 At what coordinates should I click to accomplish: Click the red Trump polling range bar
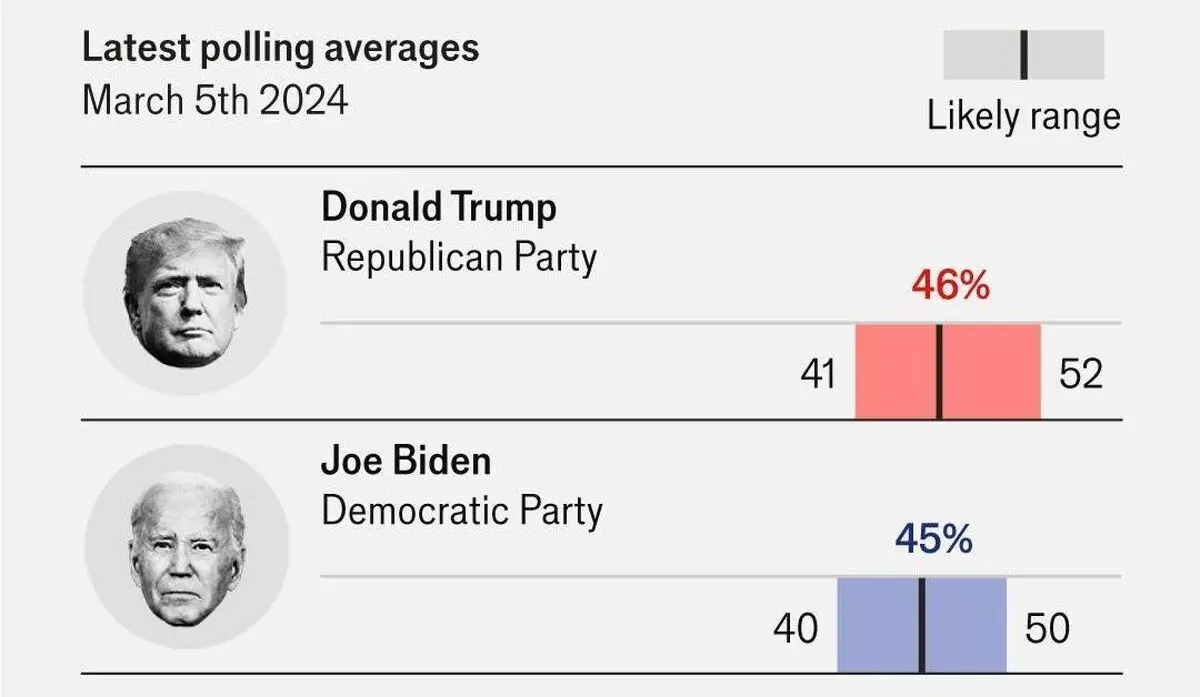(x=948, y=371)
